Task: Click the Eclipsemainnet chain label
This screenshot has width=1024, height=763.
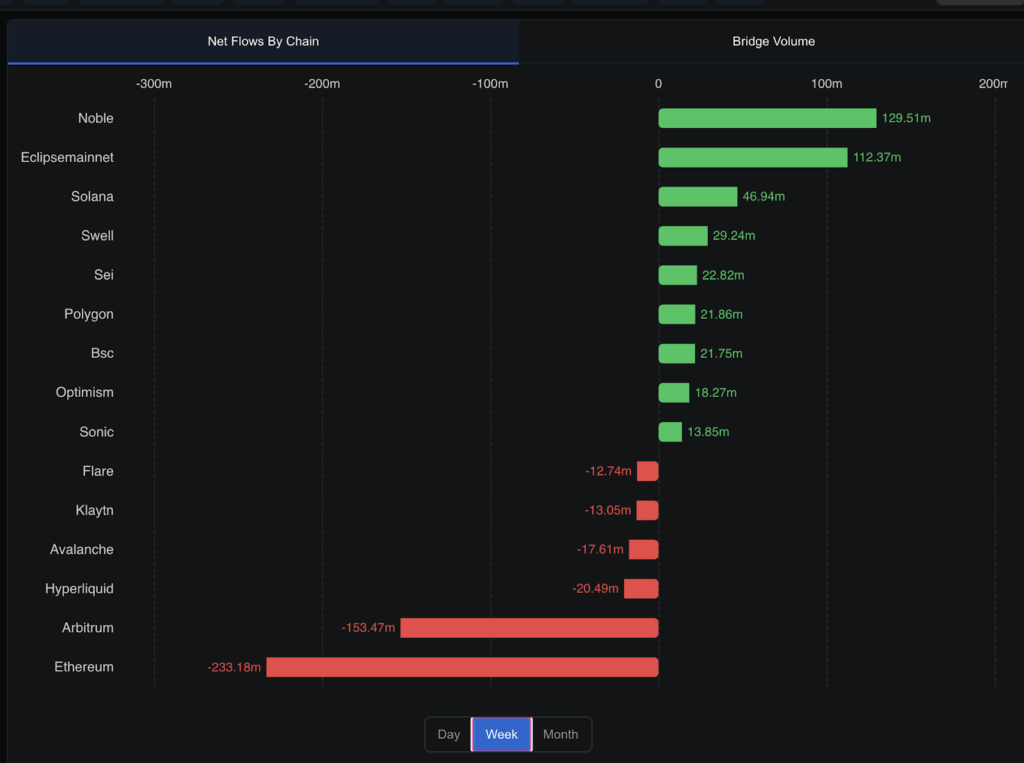Action: click(67, 157)
